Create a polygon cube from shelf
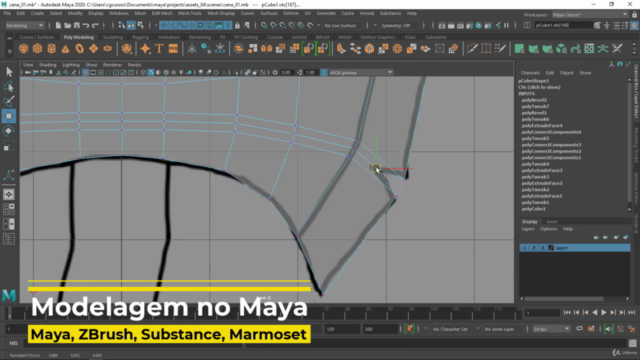 38,49
